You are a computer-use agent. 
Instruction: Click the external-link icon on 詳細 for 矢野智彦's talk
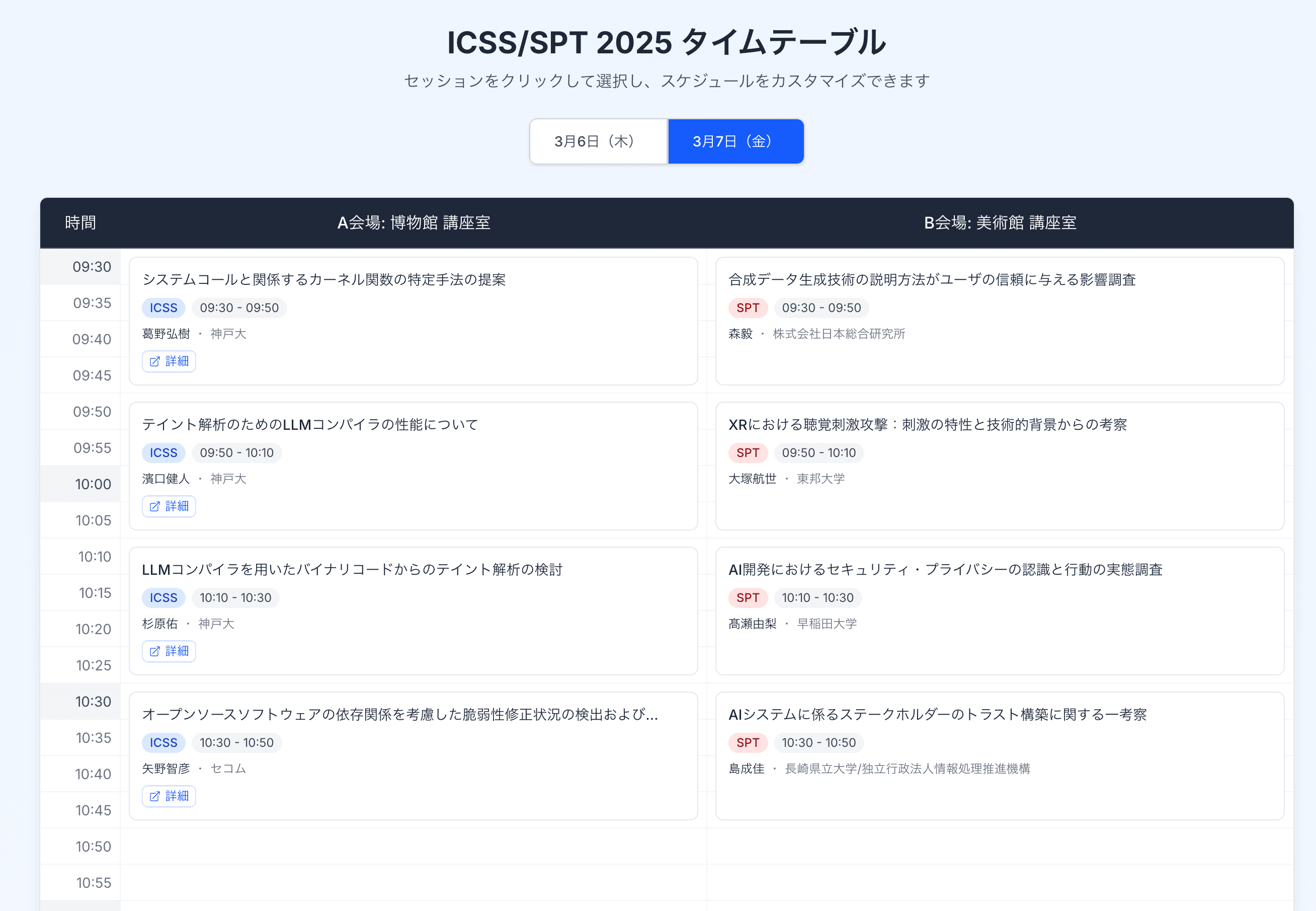click(x=154, y=796)
